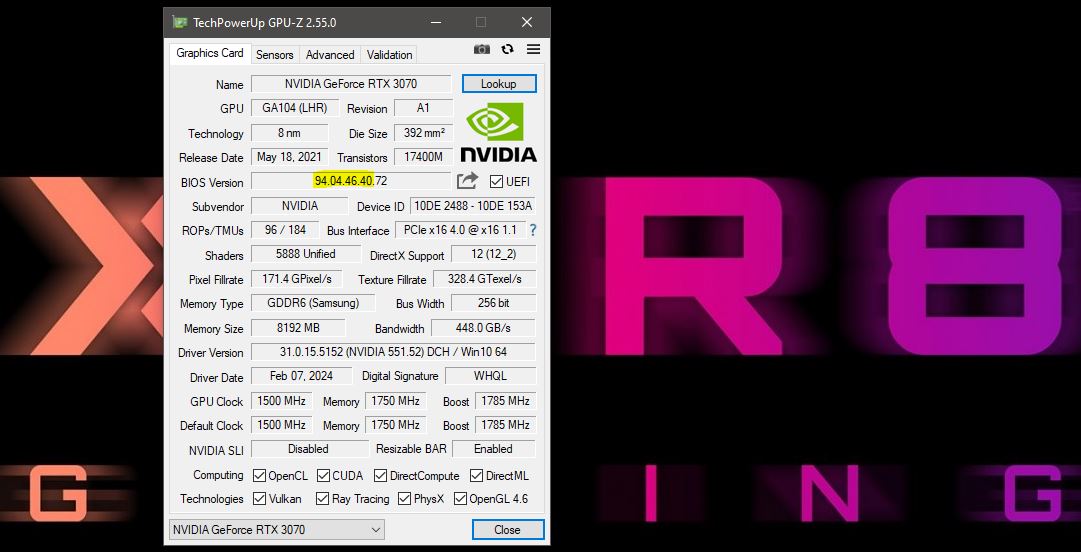Click the Subvendor value NVIDIA
The height and width of the screenshot is (552, 1081).
(x=299, y=206)
